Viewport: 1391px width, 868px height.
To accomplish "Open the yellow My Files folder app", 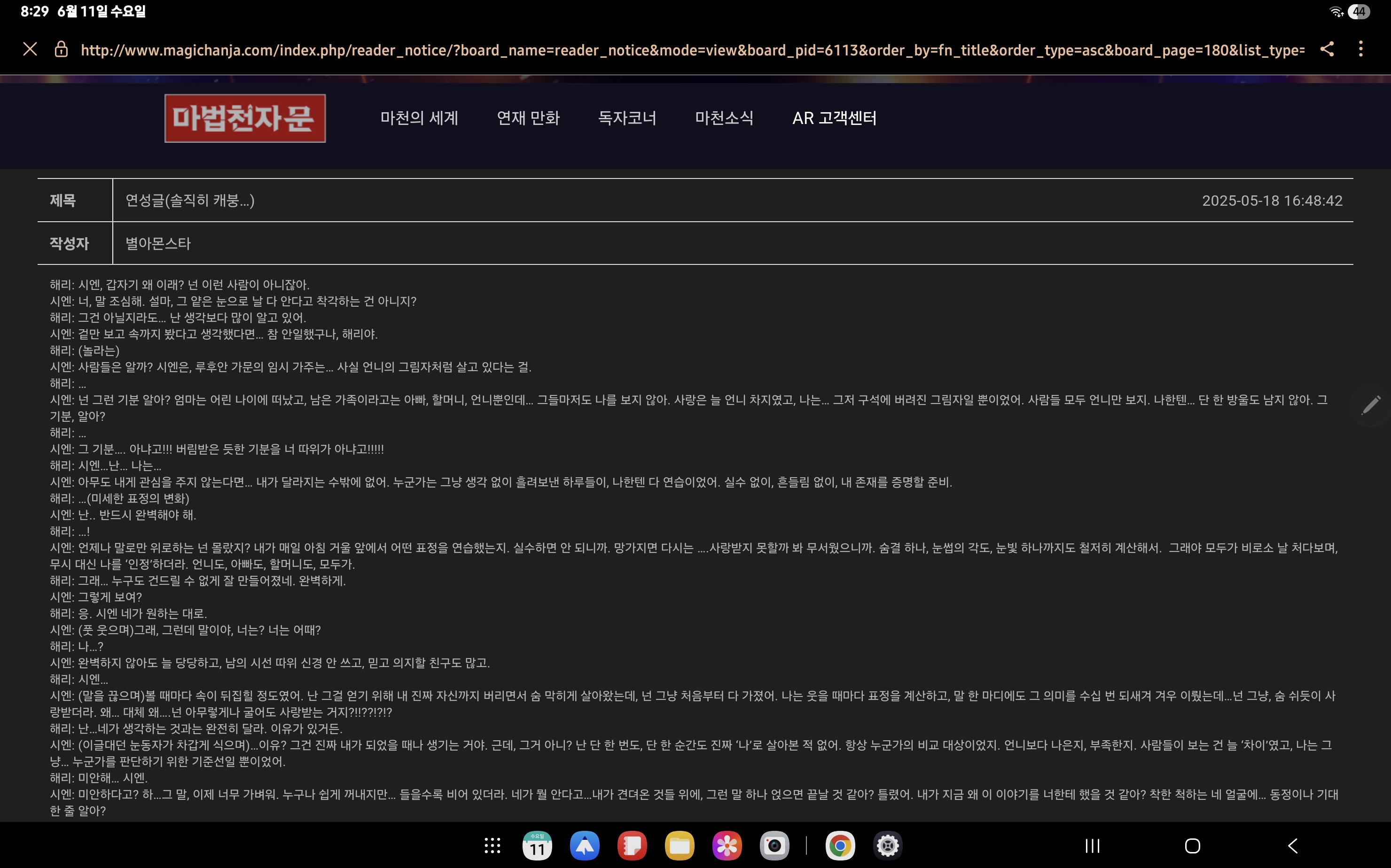I will point(680,845).
